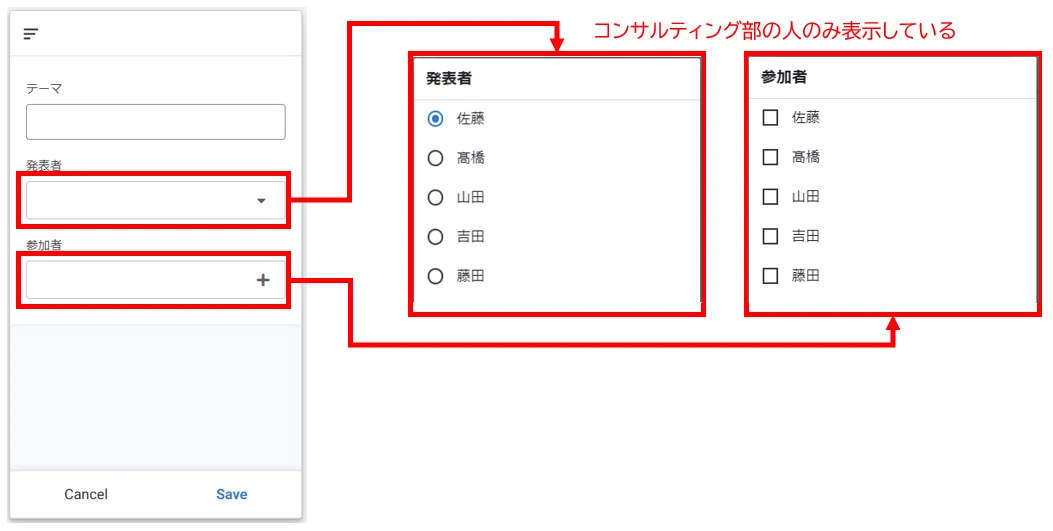Click the Save button
This screenshot has height=531, width=1053.
point(232,494)
